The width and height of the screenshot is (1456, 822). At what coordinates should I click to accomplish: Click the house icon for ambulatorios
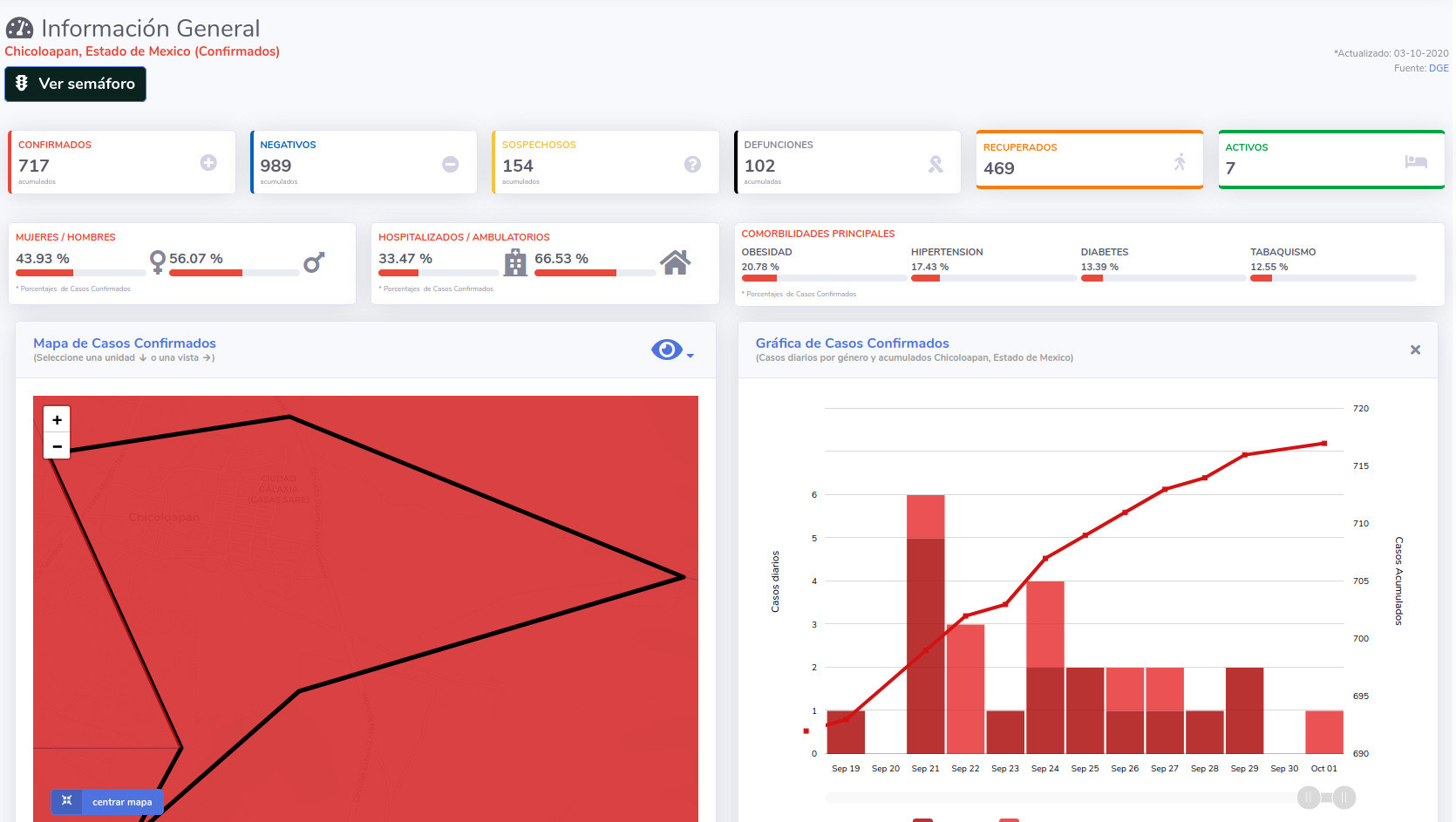(676, 262)
